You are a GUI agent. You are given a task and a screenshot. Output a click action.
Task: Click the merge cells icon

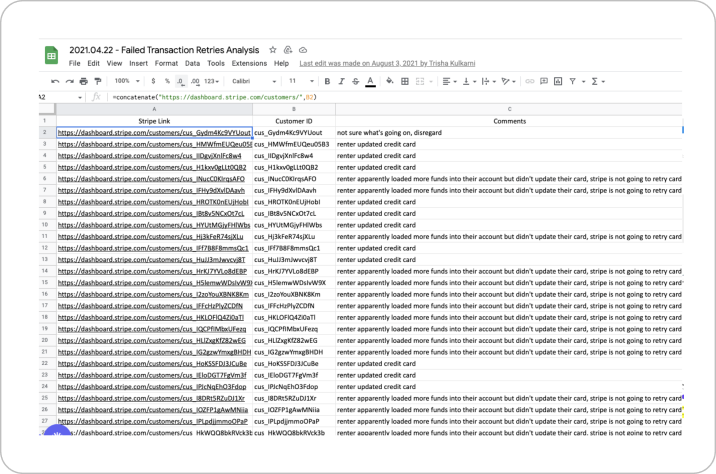pos(420,81)
